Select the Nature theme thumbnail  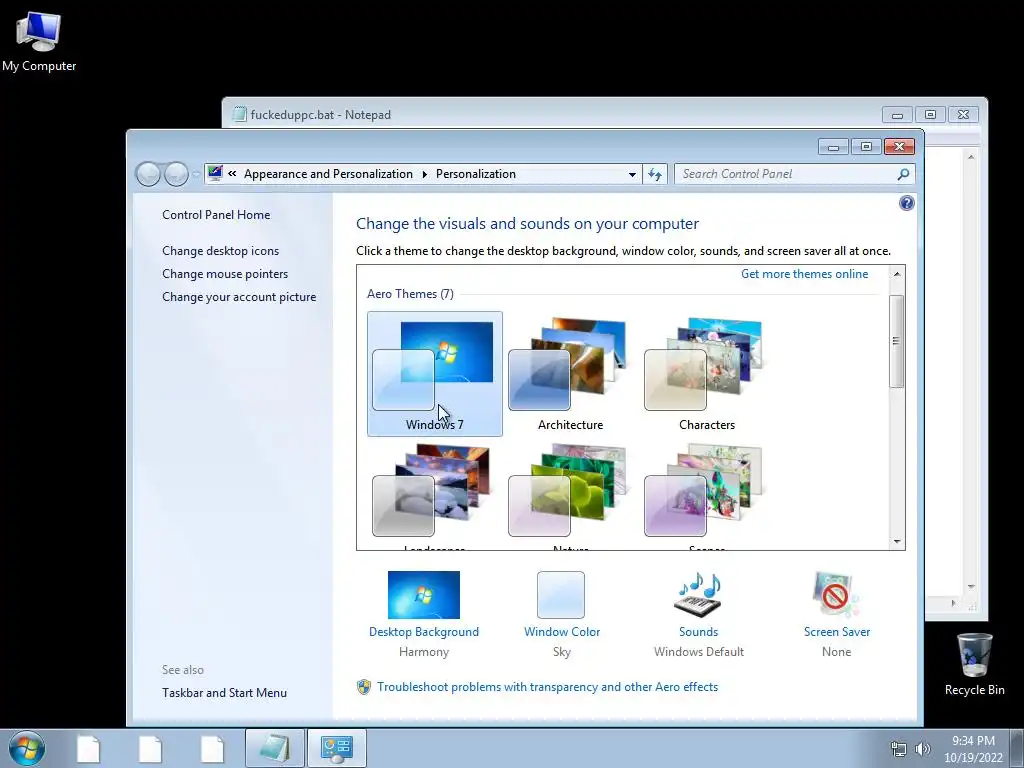[x=567, y=491]
